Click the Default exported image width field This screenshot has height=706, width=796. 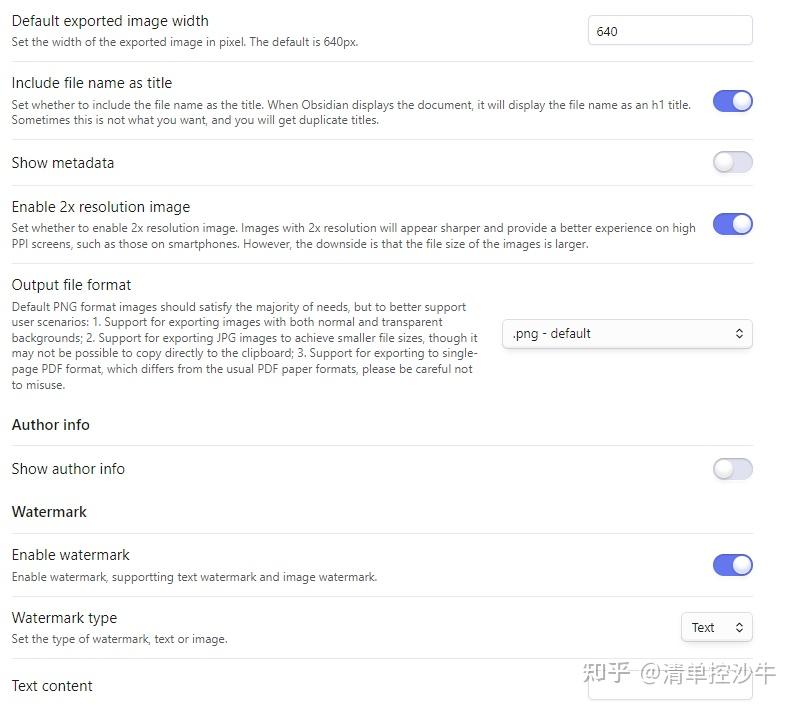669,31
